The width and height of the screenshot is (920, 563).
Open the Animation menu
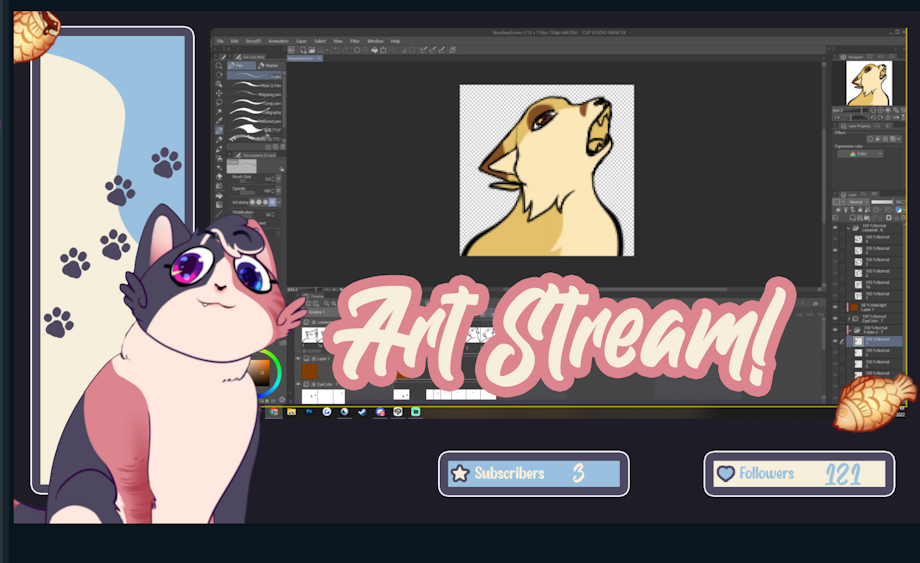coord(278,41)
